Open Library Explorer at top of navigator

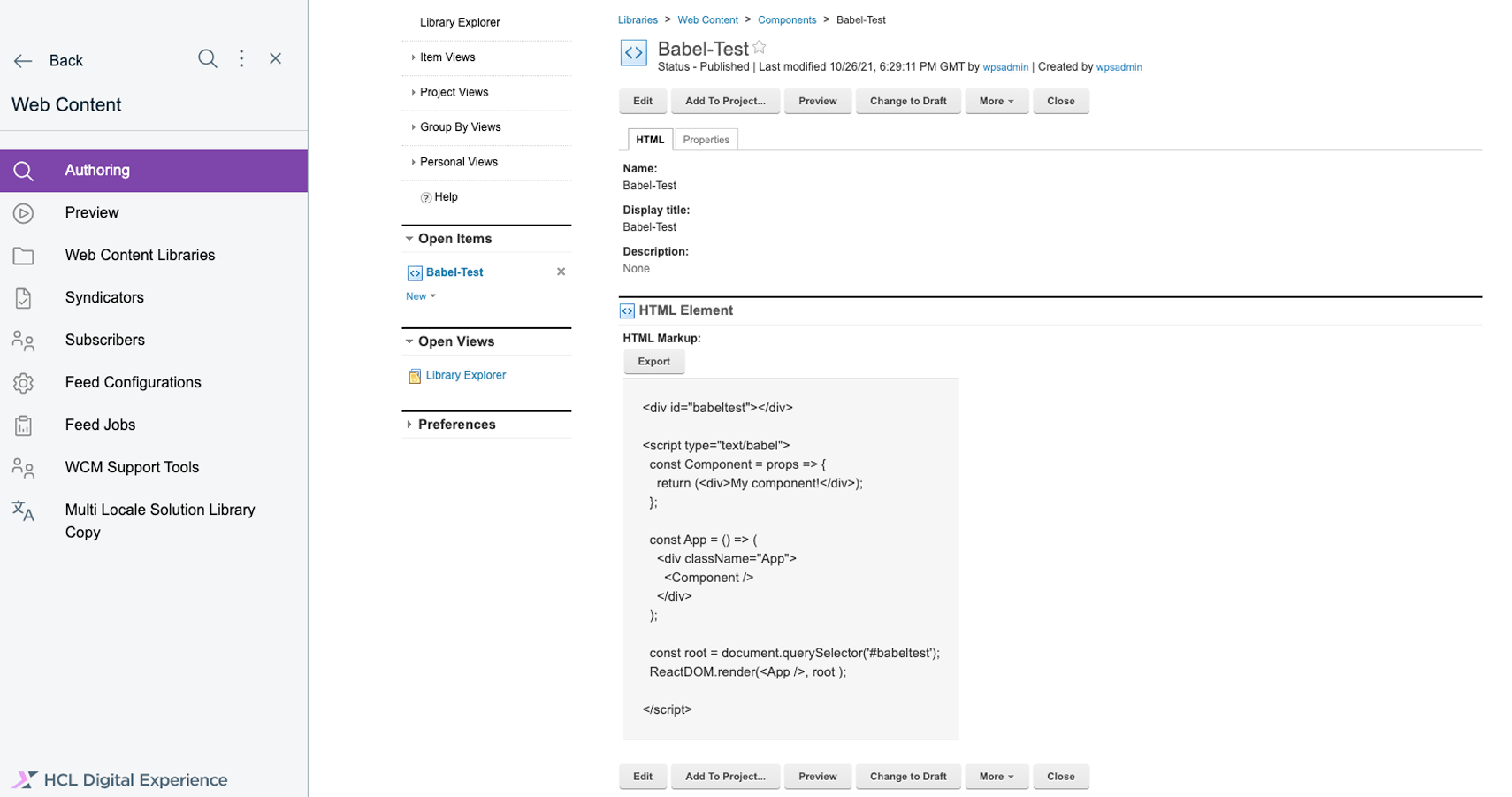pyautogui.click(x=460, y=23)
